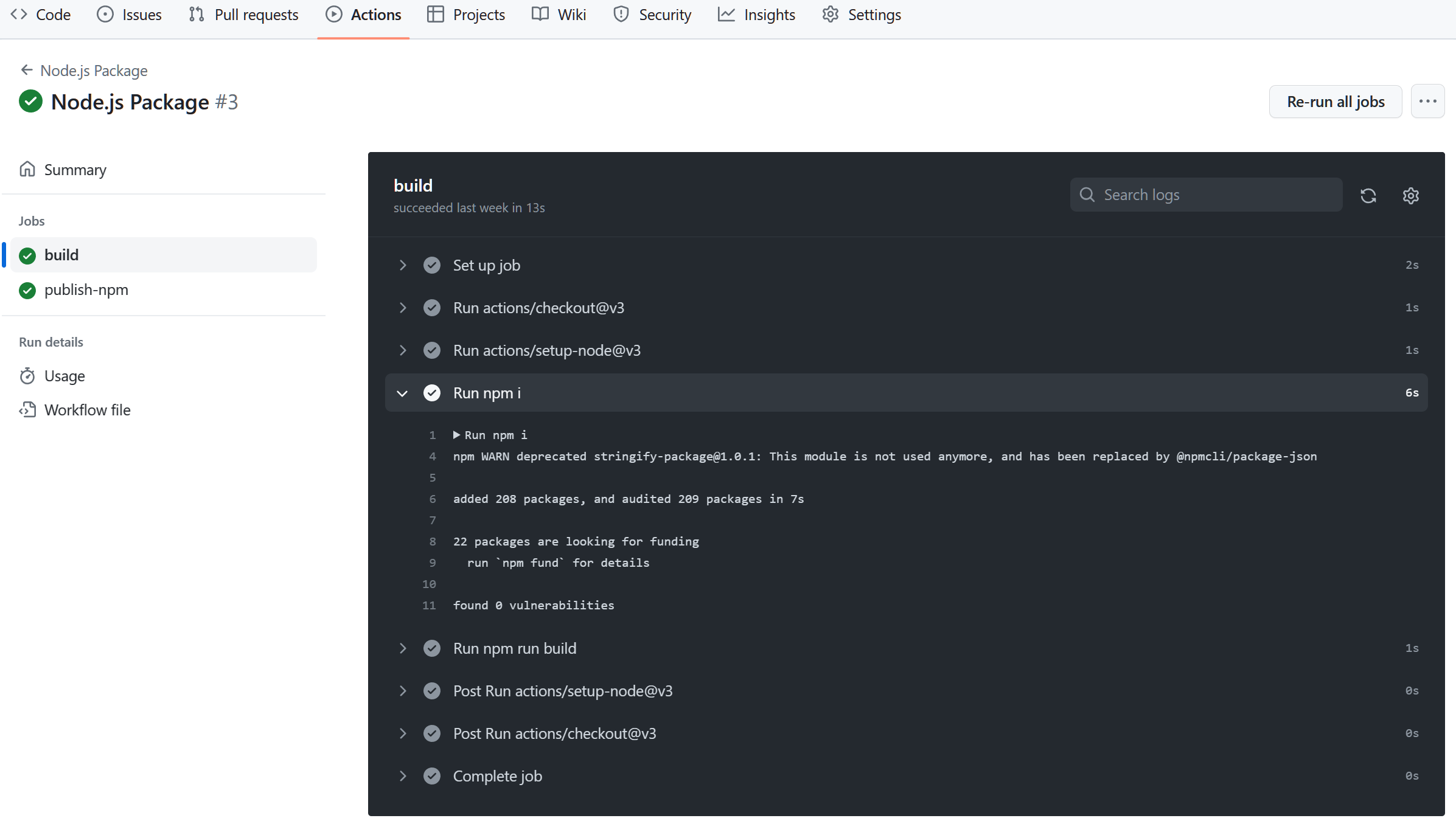The image size is (1456, 821).
Task: Click the Node.js Package back arrow icon
Action: click(26, 70)
